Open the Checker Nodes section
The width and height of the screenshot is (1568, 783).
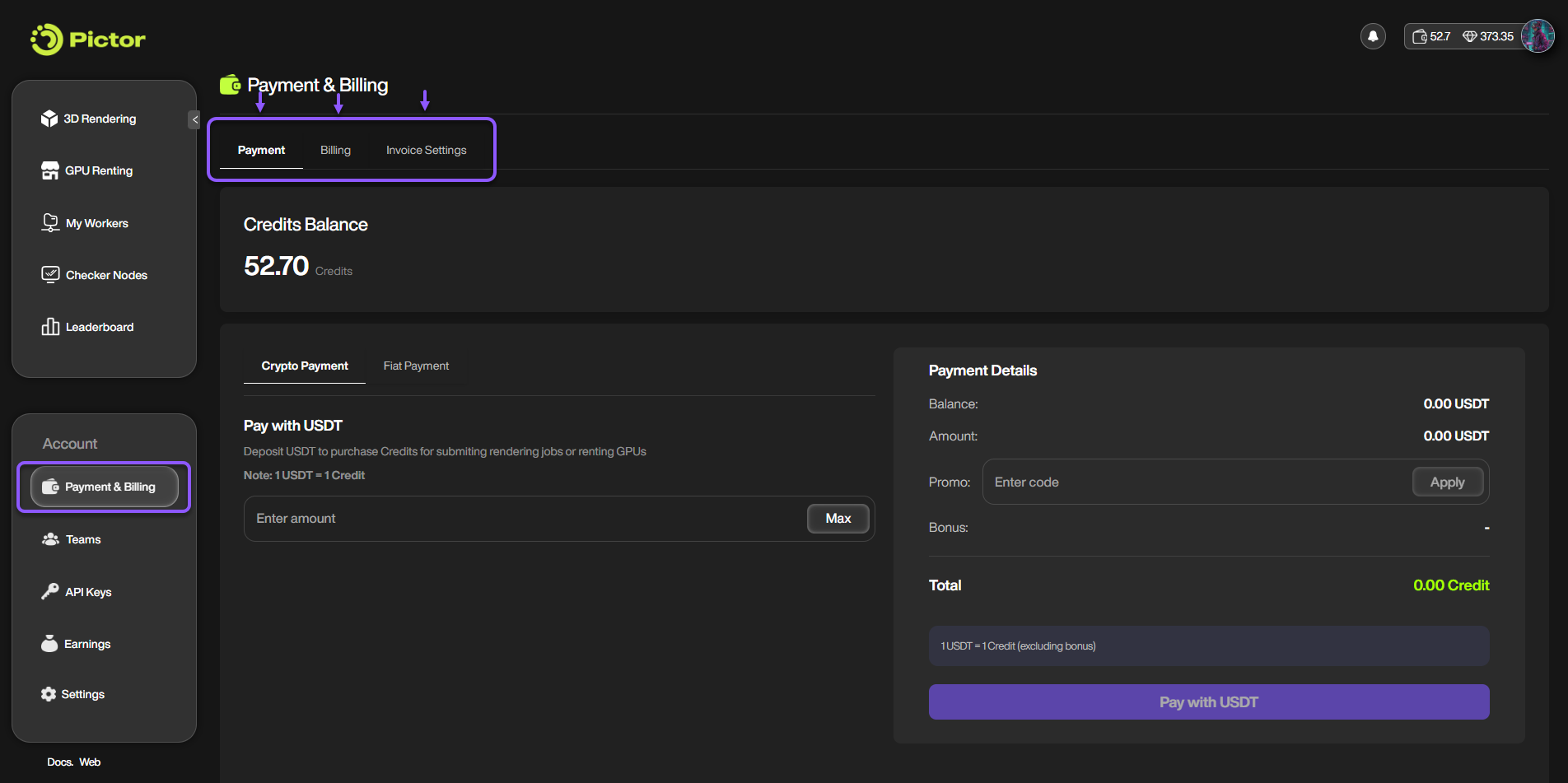tap(105, 275)
